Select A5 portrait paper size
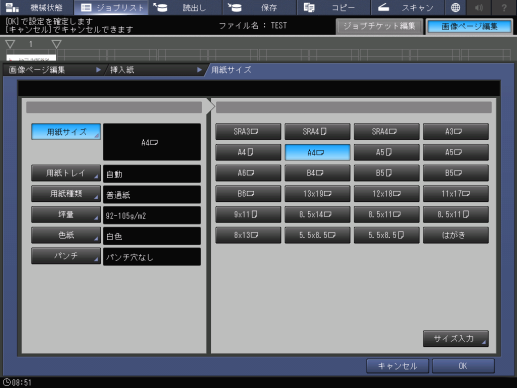 coord(387,152)
